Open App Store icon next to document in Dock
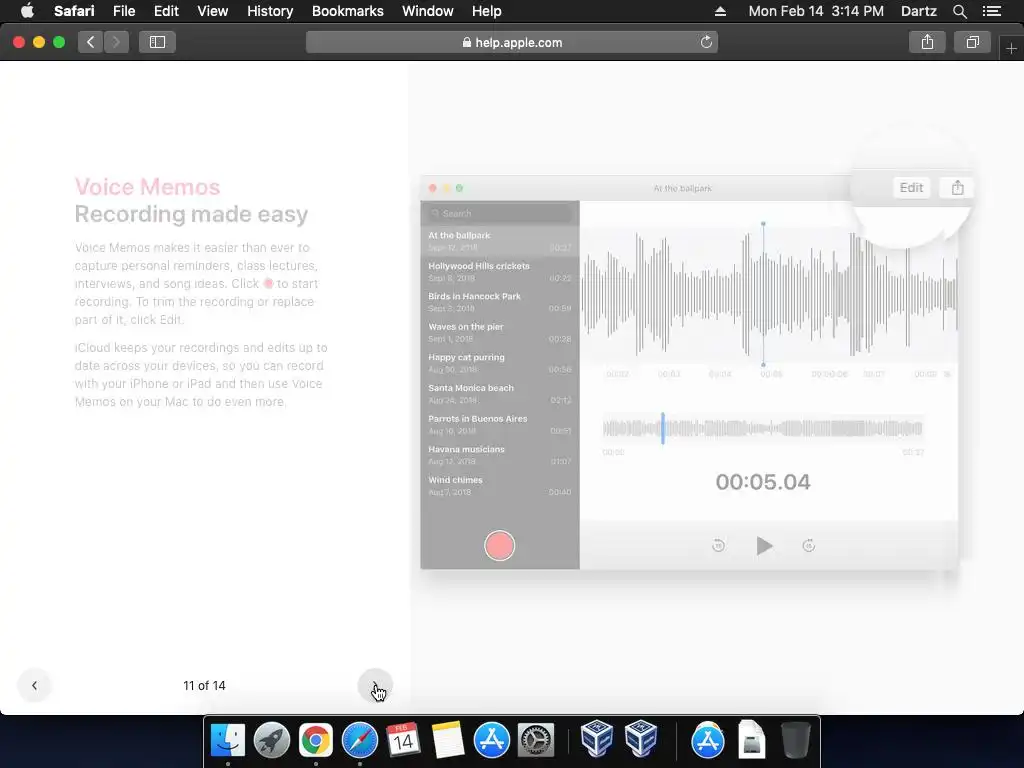 pos(708,740)
